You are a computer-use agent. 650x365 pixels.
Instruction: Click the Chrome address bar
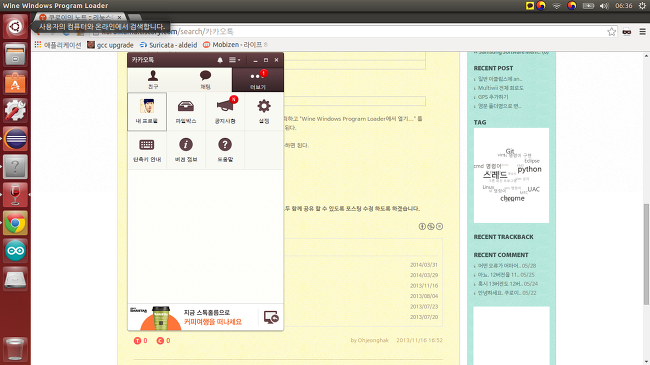[348, 32]
